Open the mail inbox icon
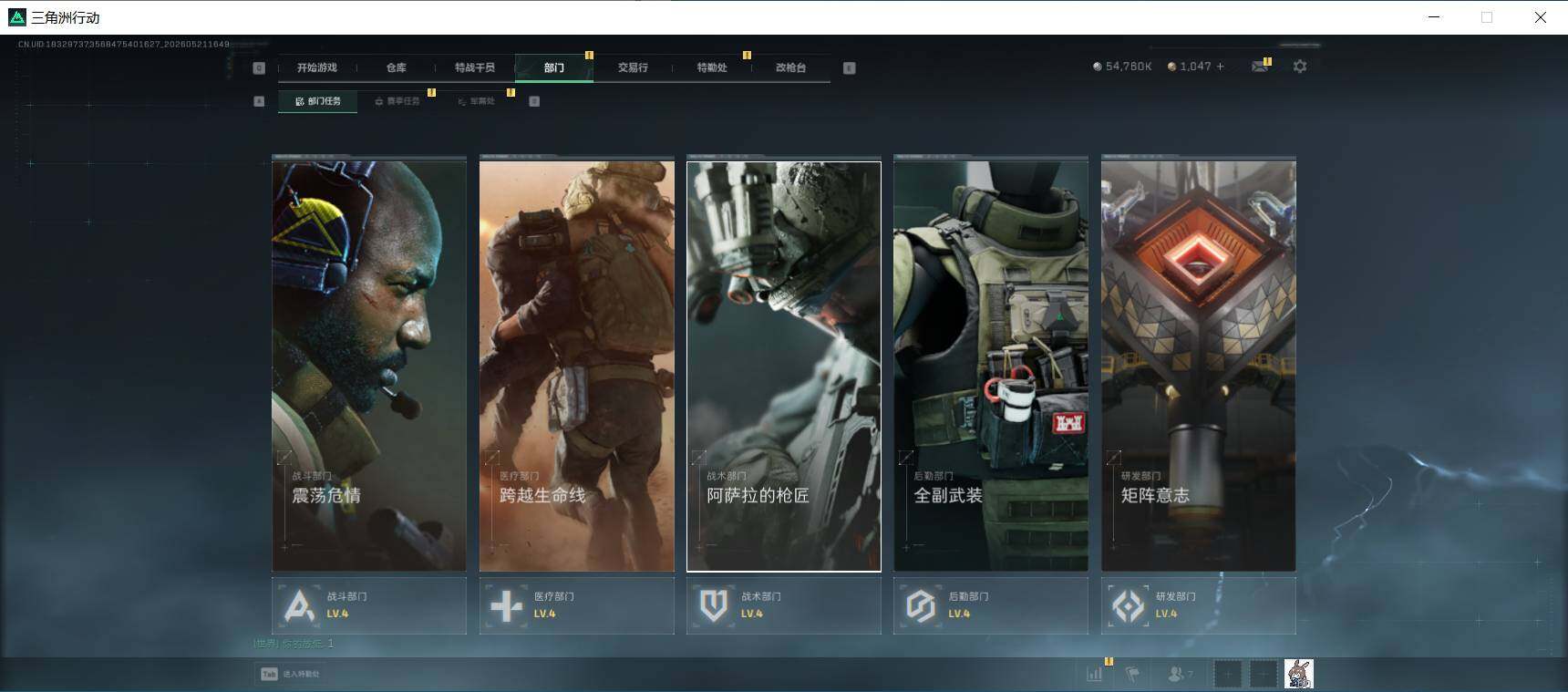This screenshot has height=692, width=1568. coord(1260,67)
